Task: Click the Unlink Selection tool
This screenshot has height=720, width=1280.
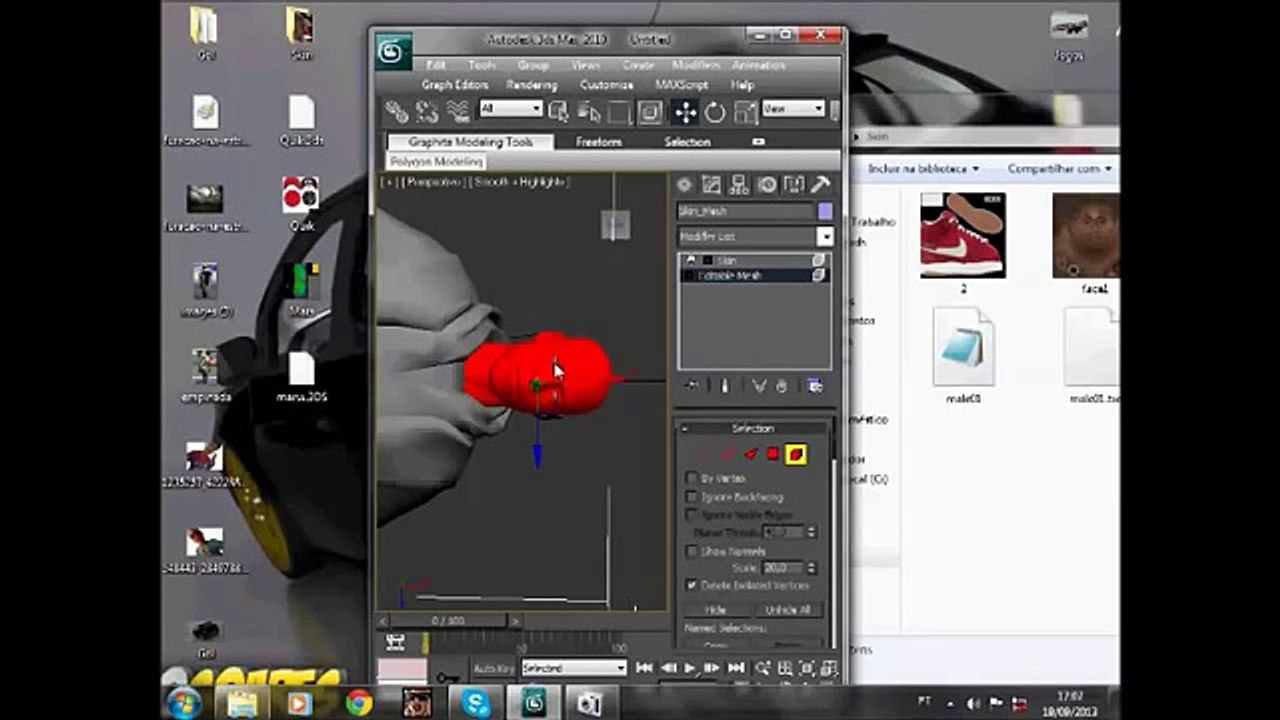Action: [x=428, y=112]
